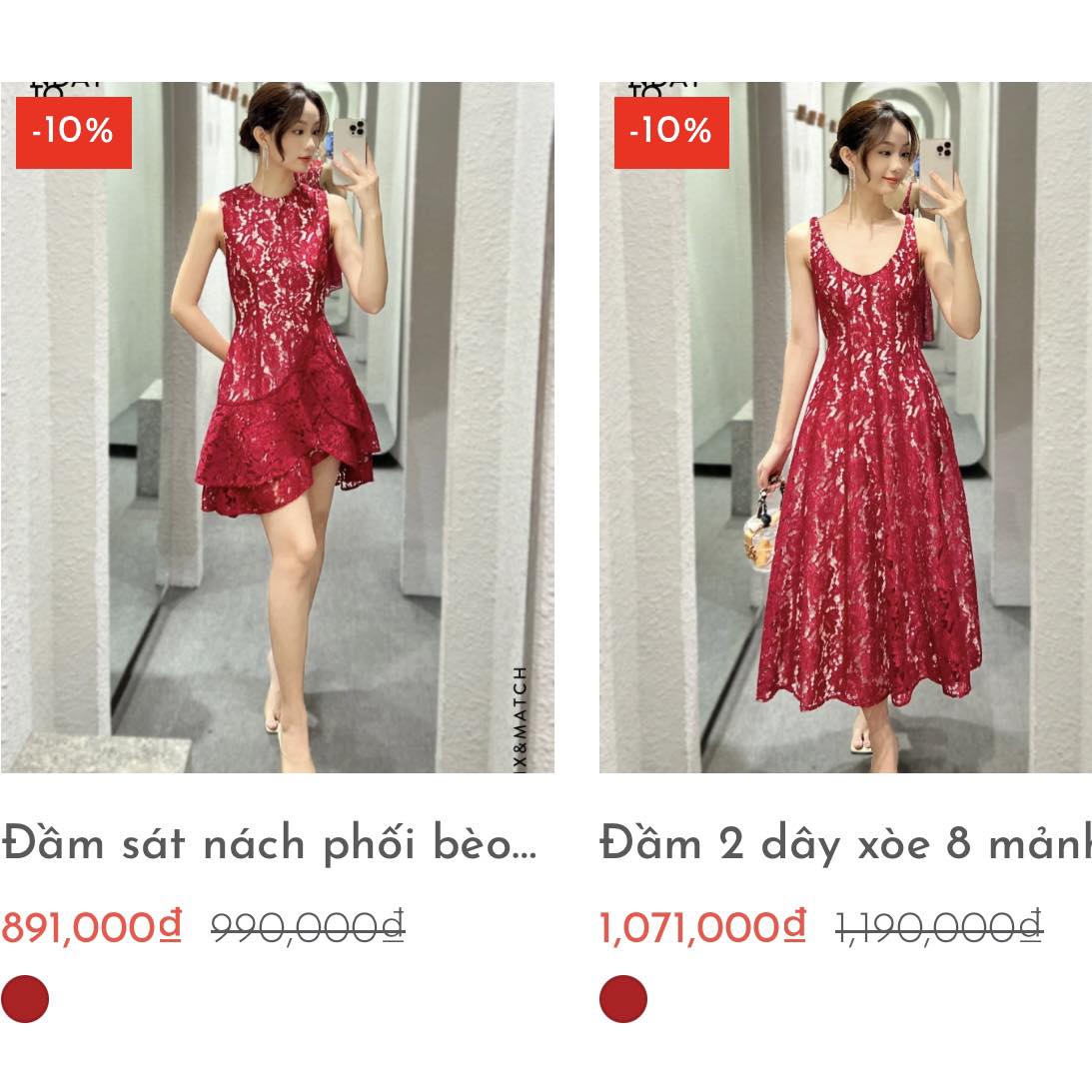Click the -10% badge on right product
The width and height of the screenshot is (1092, 1092).
(x=671, y=132)
